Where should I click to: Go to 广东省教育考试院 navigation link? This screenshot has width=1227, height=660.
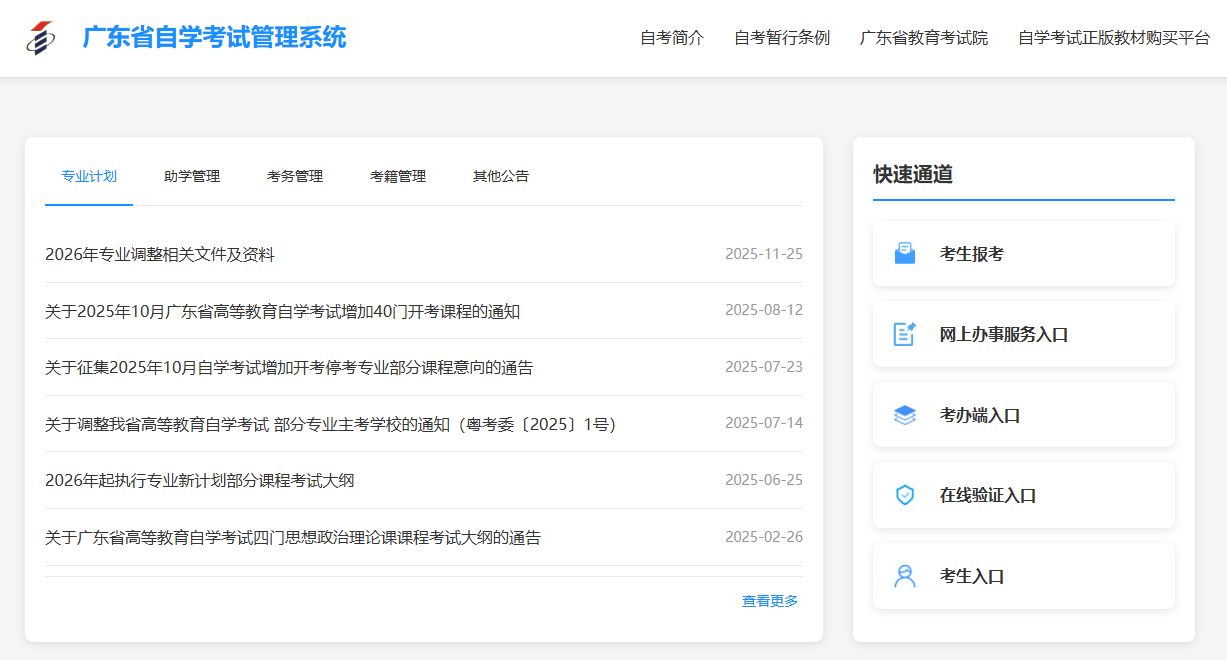tap(924, 38)
